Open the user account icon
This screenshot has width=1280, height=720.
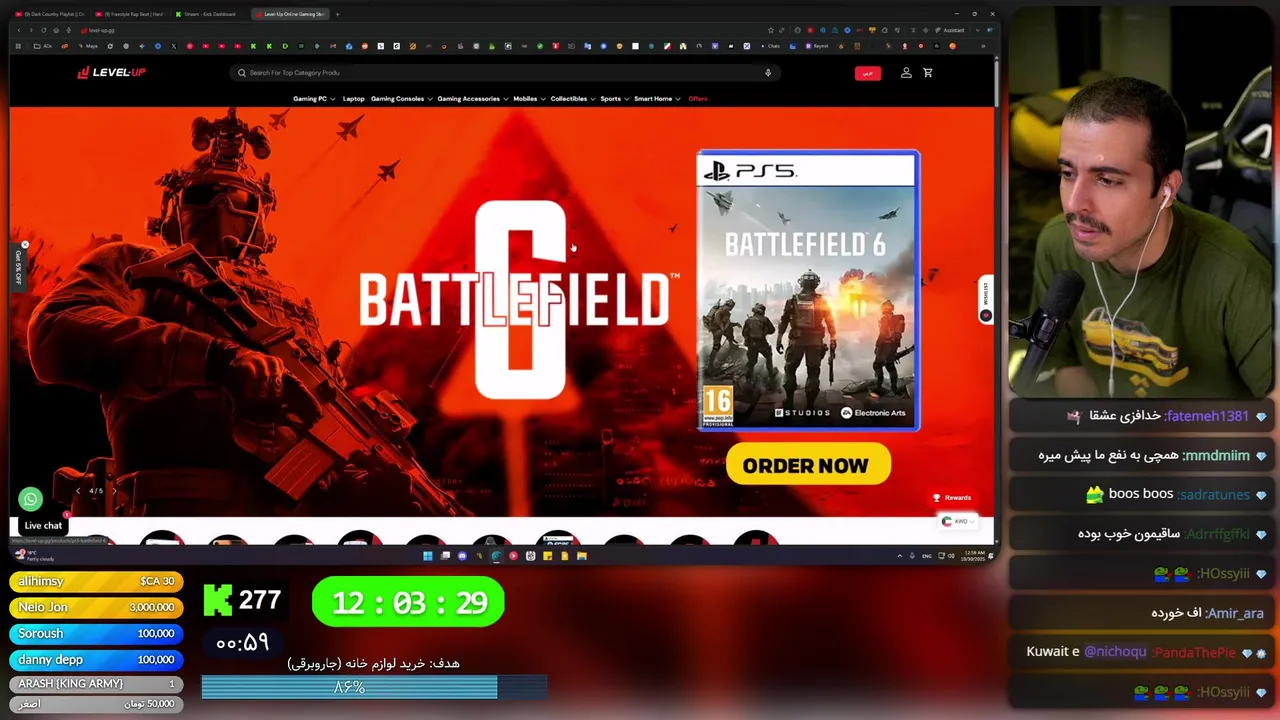click(906, 72)
